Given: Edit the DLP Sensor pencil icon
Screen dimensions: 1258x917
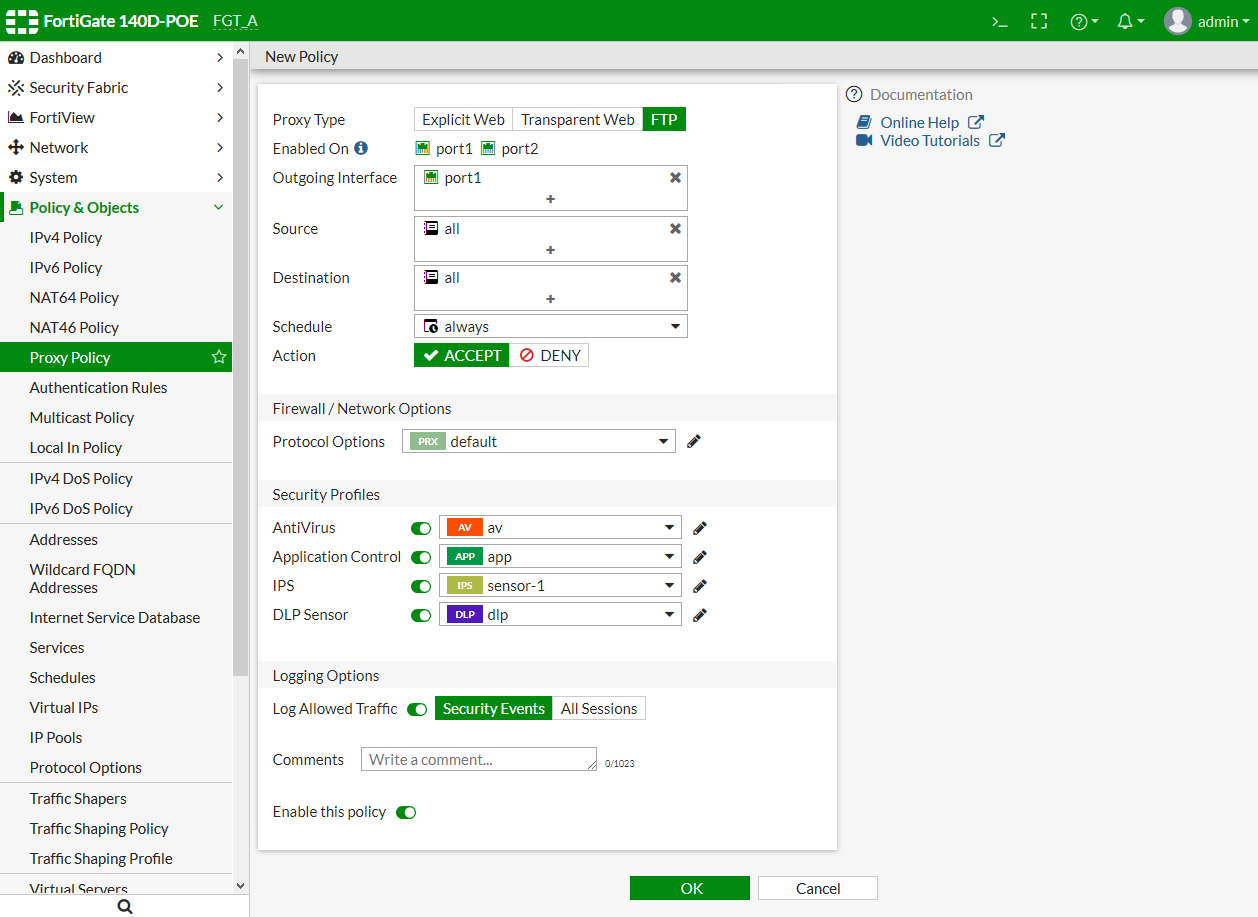Looking at the screenshot, I should tap(700, 615).
